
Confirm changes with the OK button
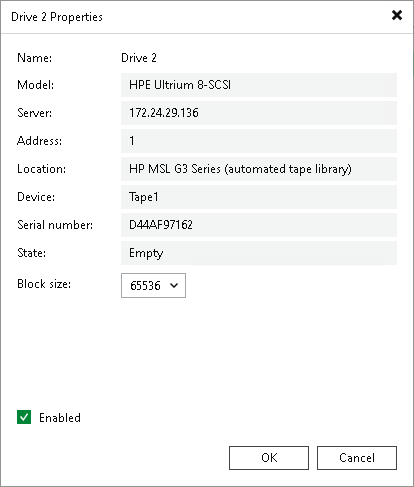tap(269, 458)
